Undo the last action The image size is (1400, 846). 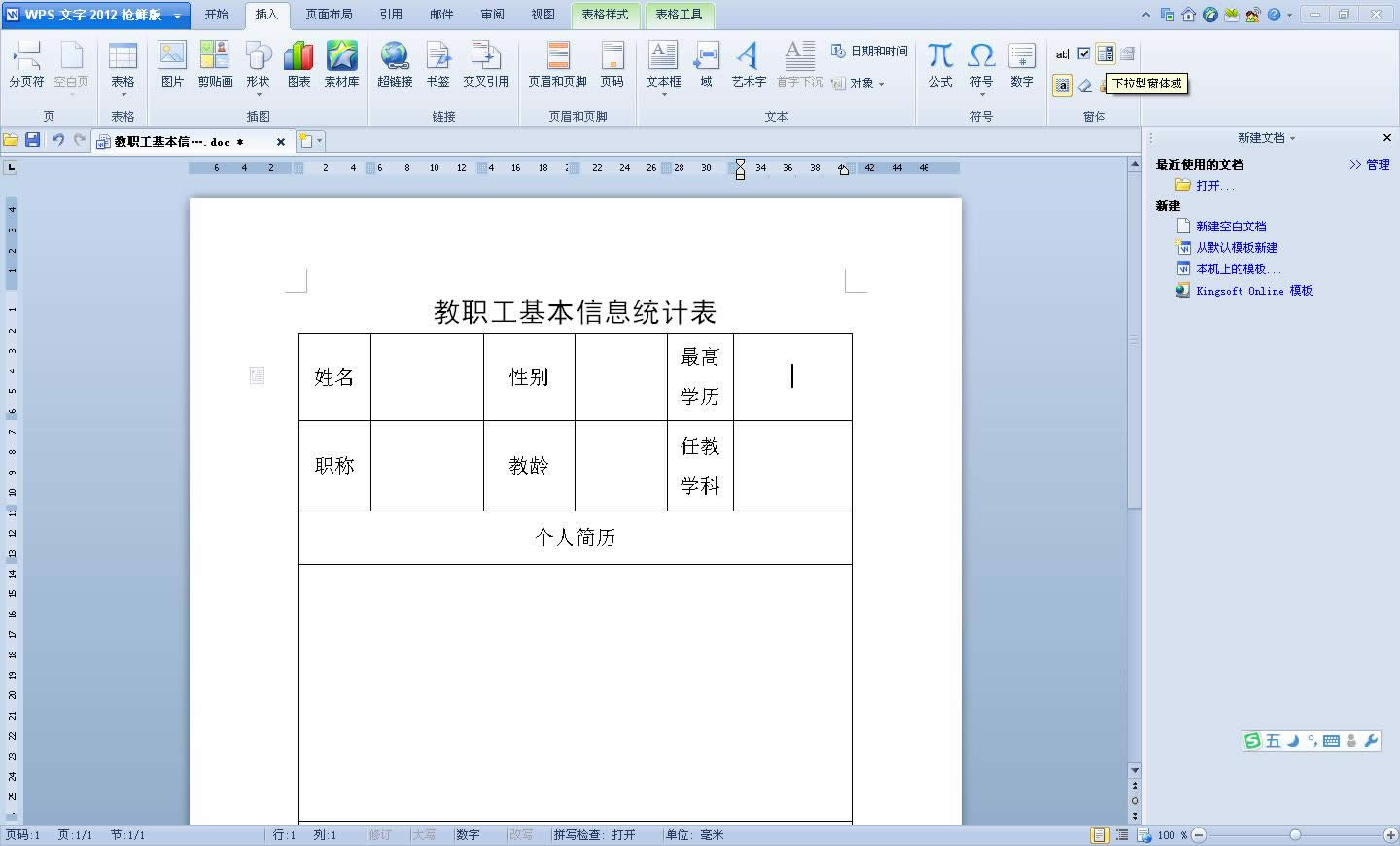coord(57,140)
